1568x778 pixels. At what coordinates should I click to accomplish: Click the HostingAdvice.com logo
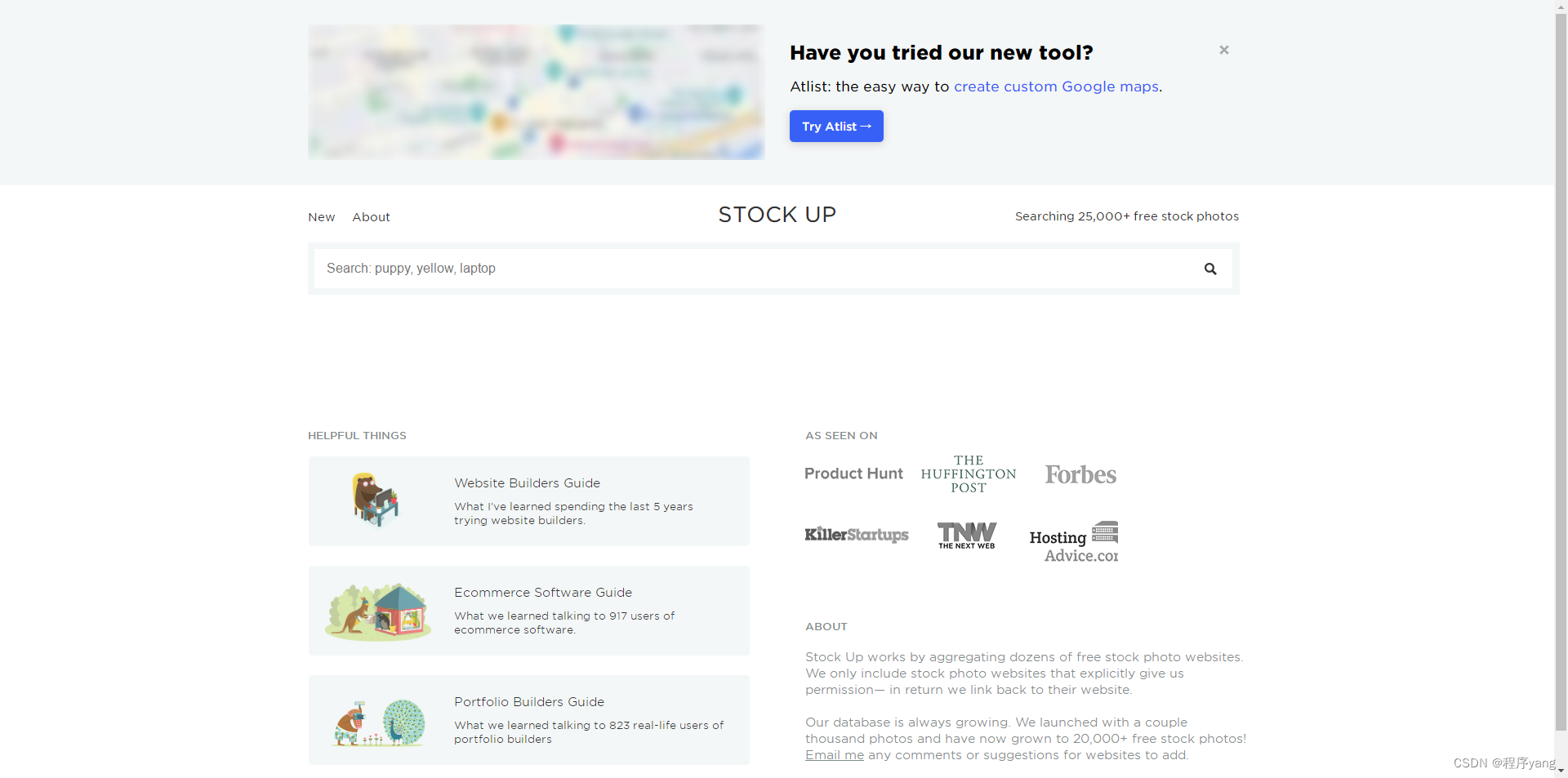point(1074,542)
